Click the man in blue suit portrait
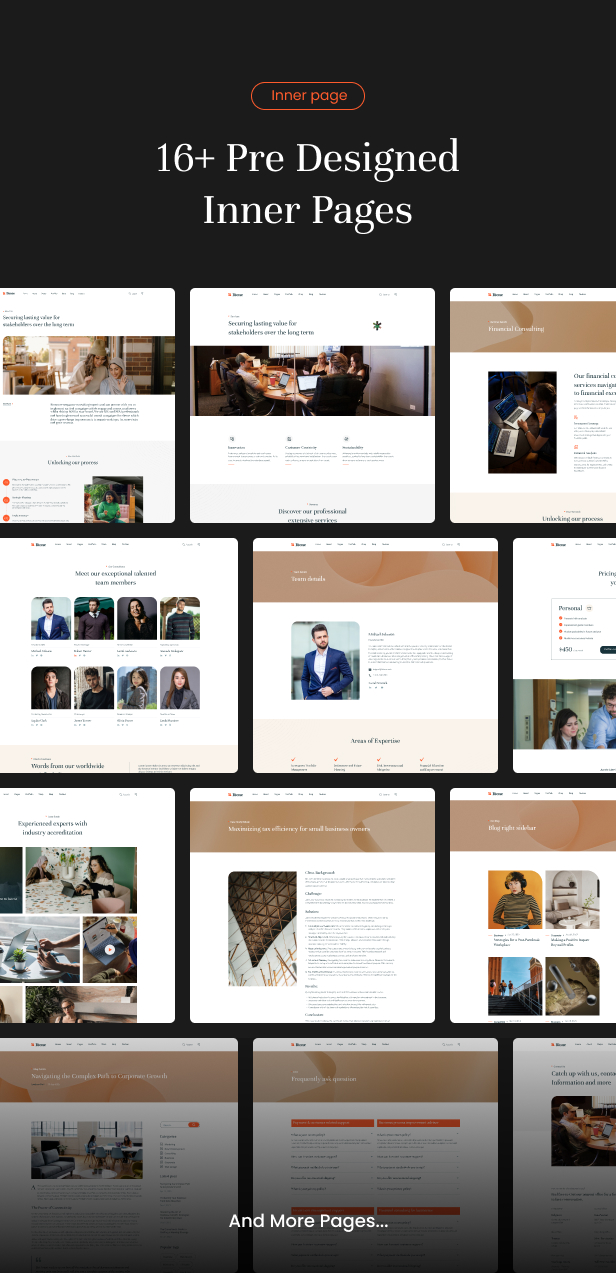Image resolution: width=616 pixels, height=1273 pixels. pyautogui.click(x=325, y=660)
